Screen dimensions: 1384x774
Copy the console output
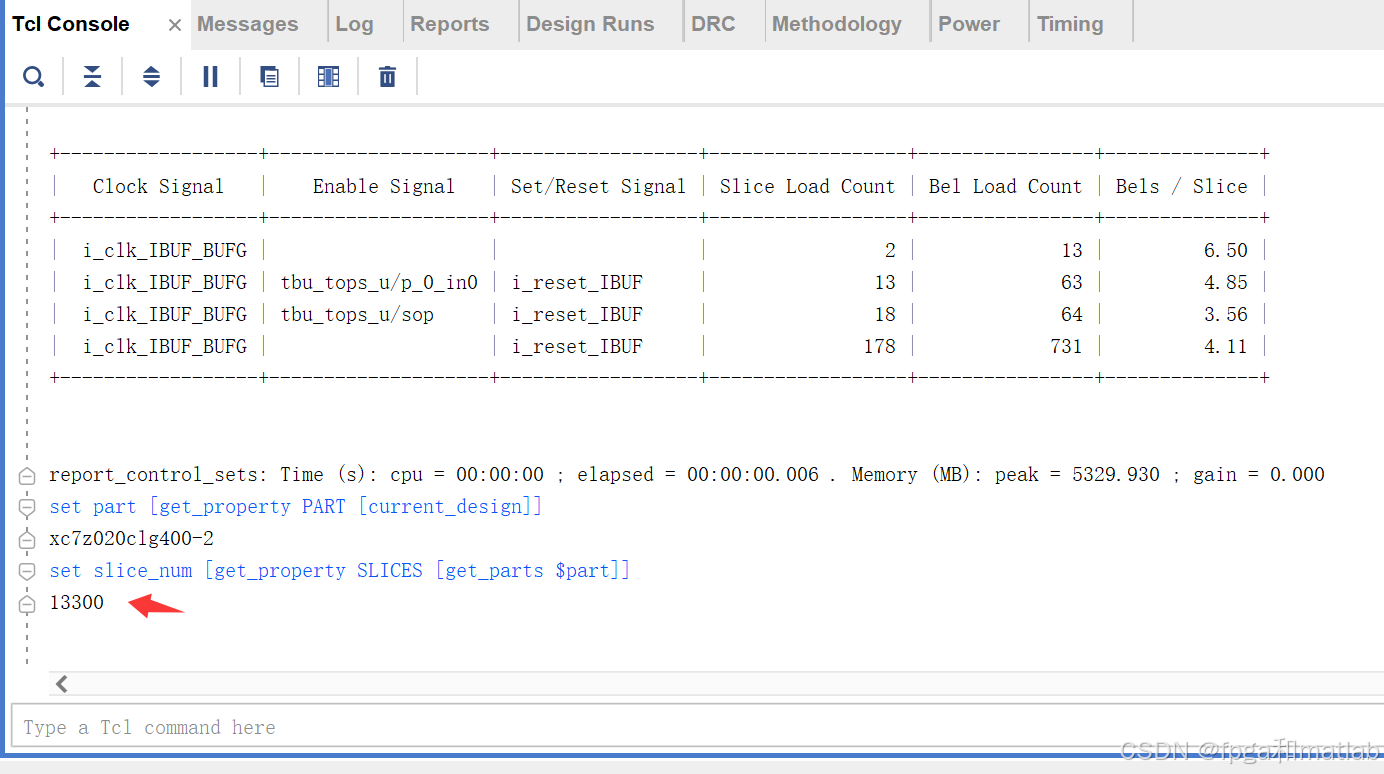[x=269, y=76]
